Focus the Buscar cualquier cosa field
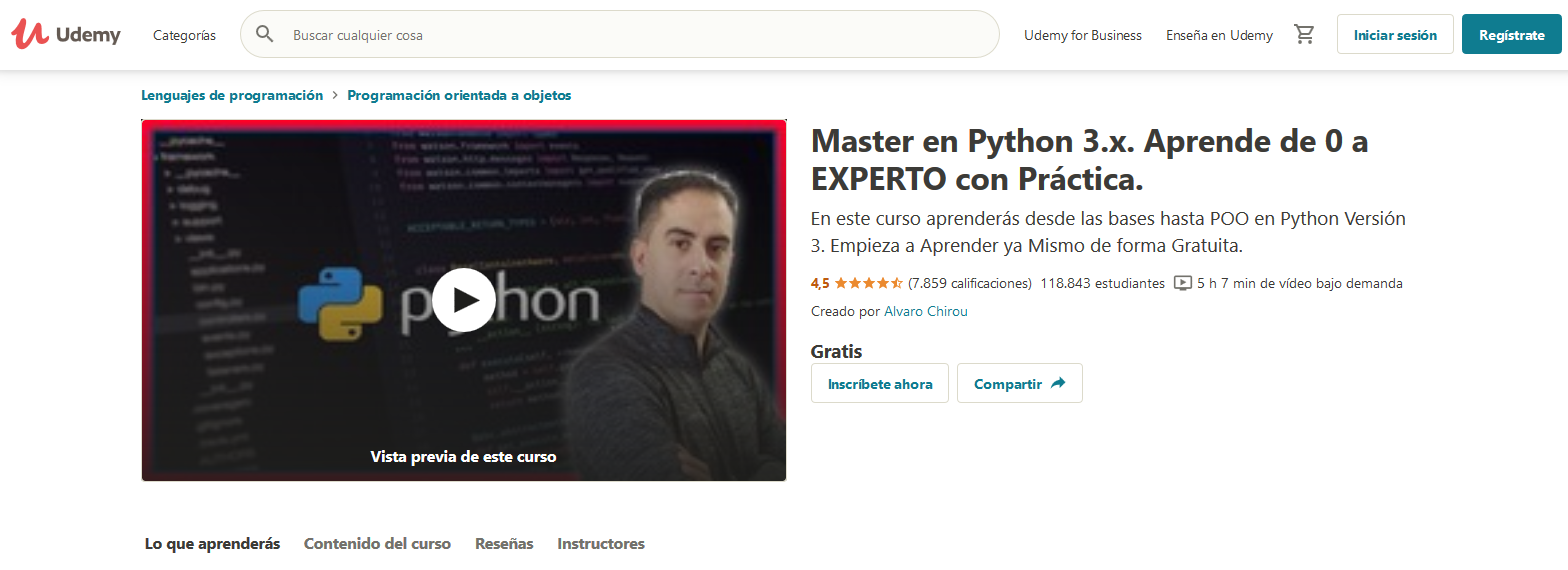This screenshot has width=1568, height=570. point(640,35)
